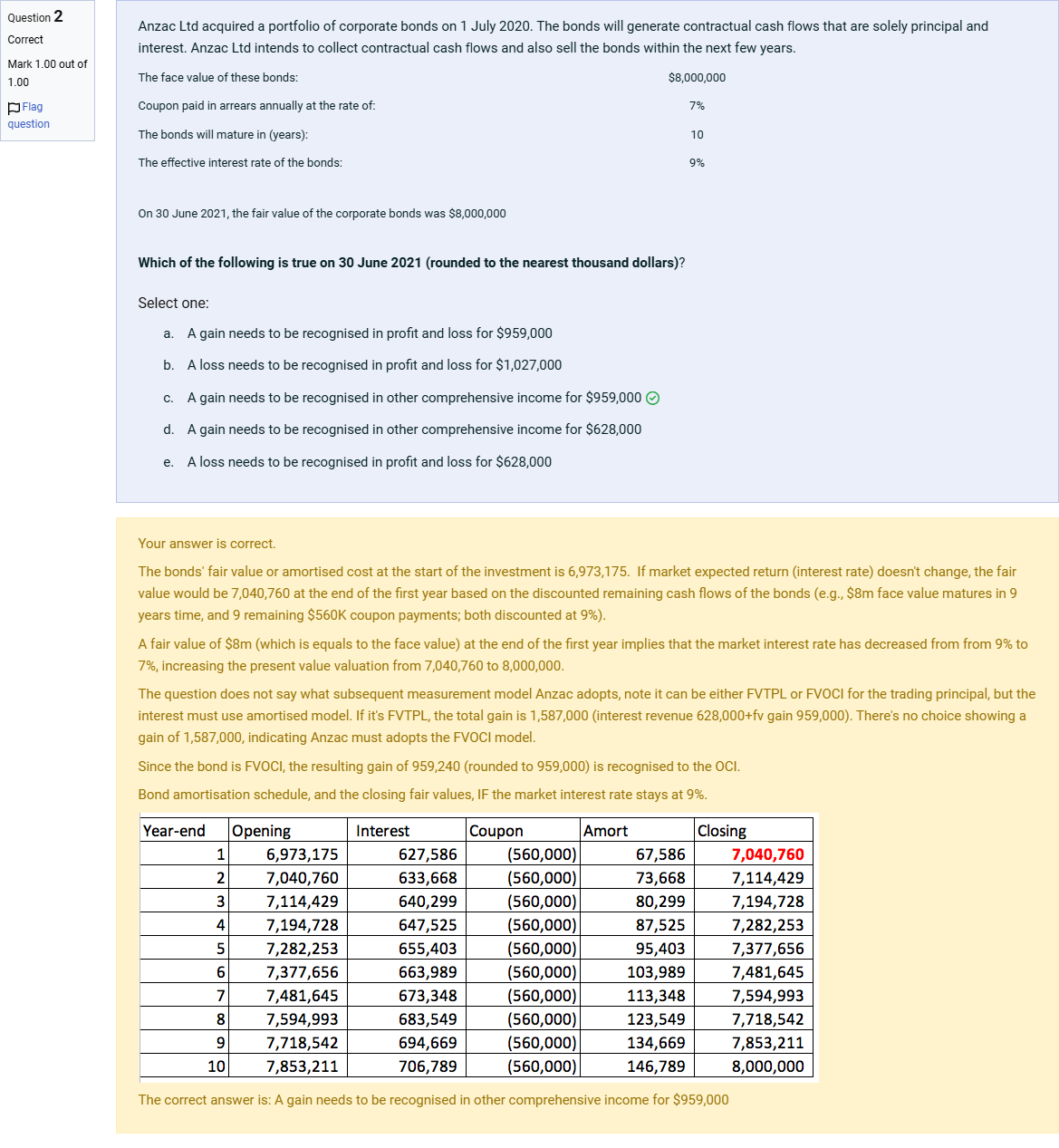Screen dimensions: 1059x1148
Task: Choose option c gain in OCI $959,000
Action: (x=414, y=398)
